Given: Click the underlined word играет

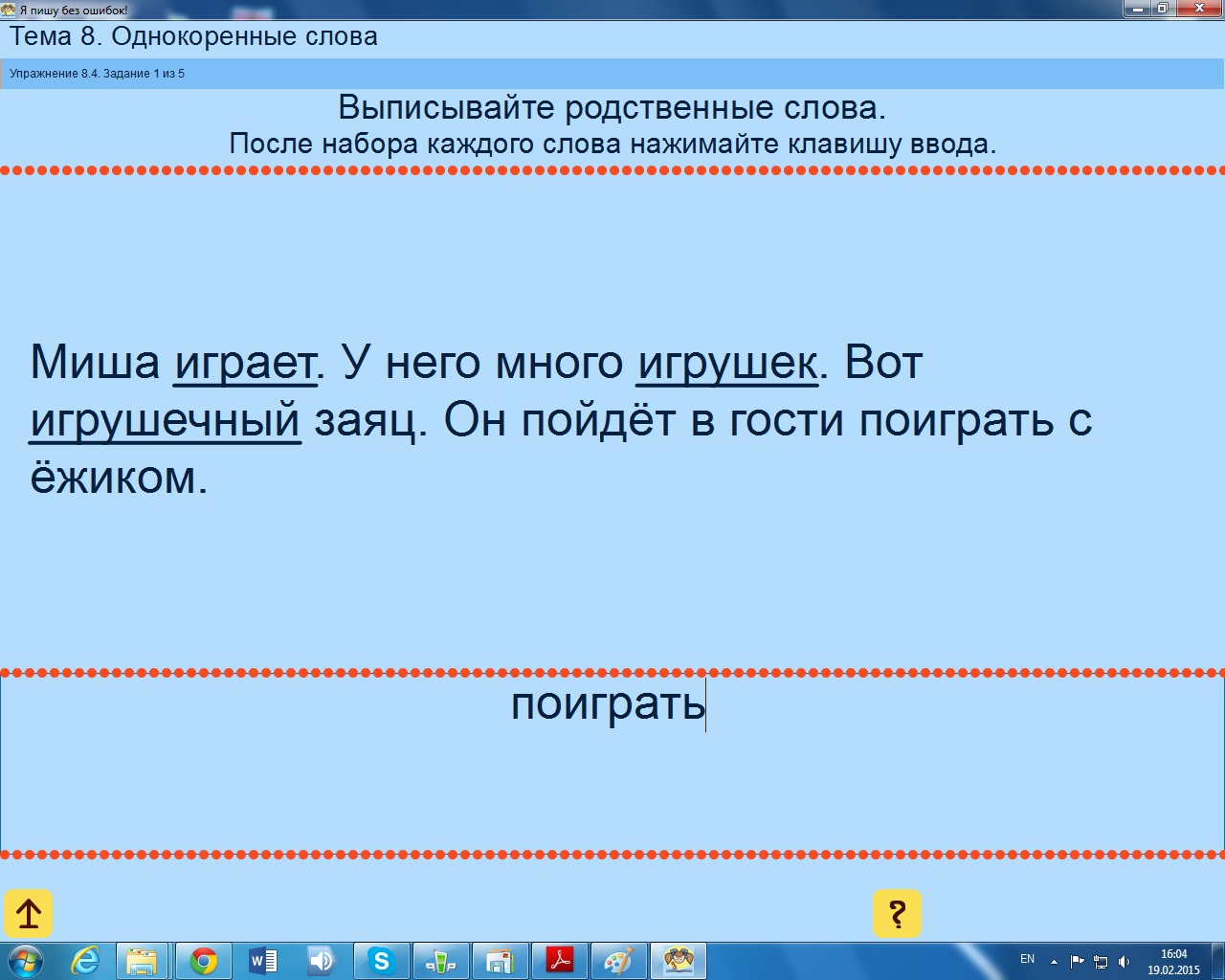Looking at the screenshot, I should coord(245,364).
